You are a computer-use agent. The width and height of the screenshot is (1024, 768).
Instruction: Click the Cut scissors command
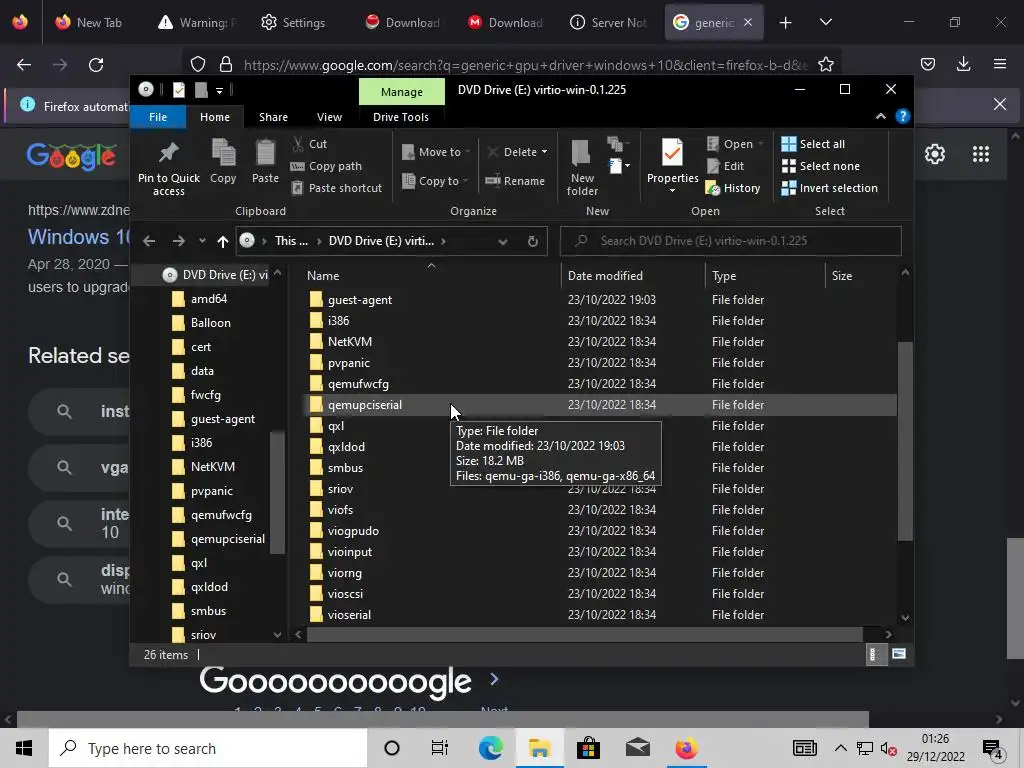click(310, 144)
